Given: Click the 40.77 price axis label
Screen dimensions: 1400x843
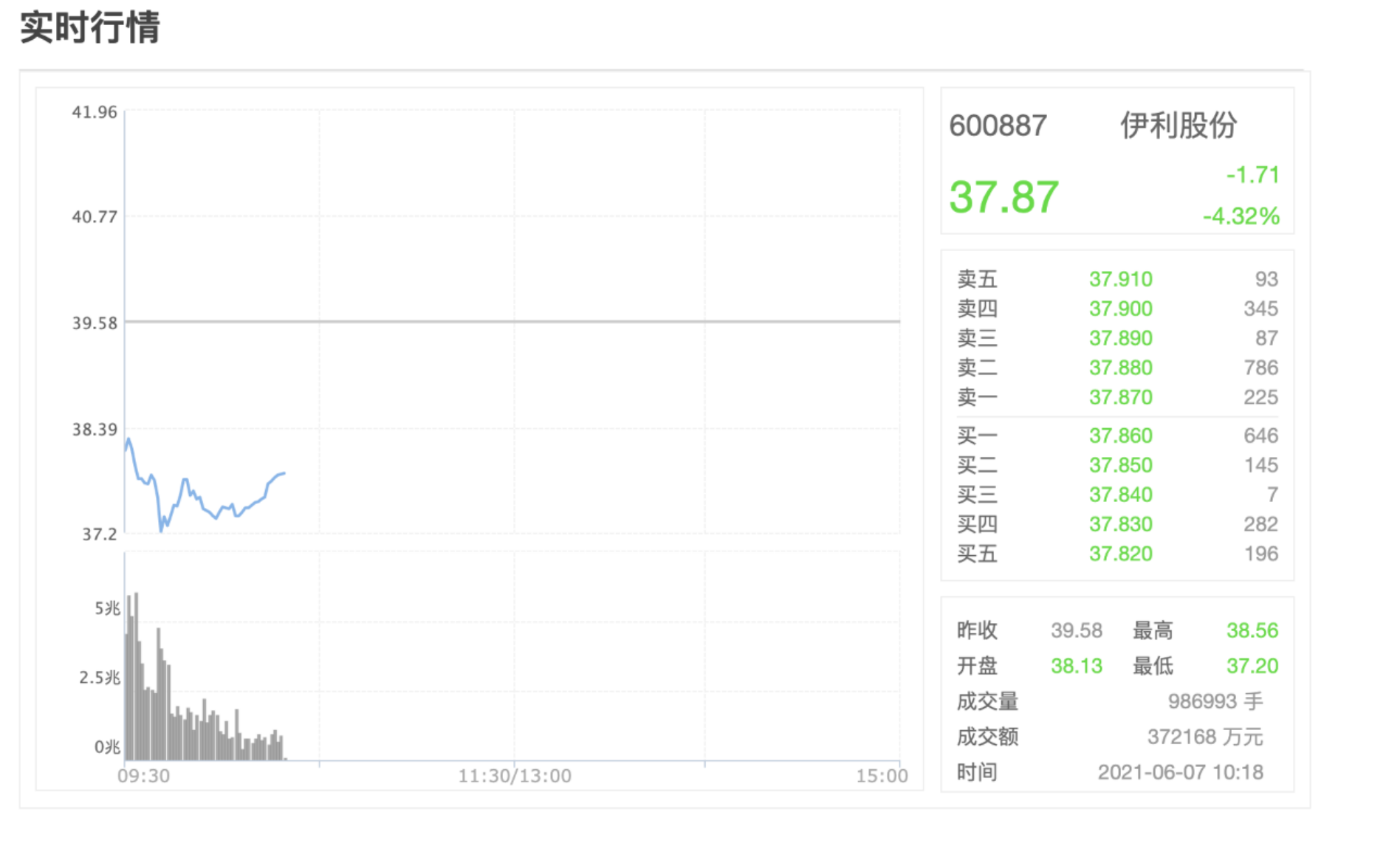Looking at the screenshot, I should pyautogui.click(x=95, y=217).
